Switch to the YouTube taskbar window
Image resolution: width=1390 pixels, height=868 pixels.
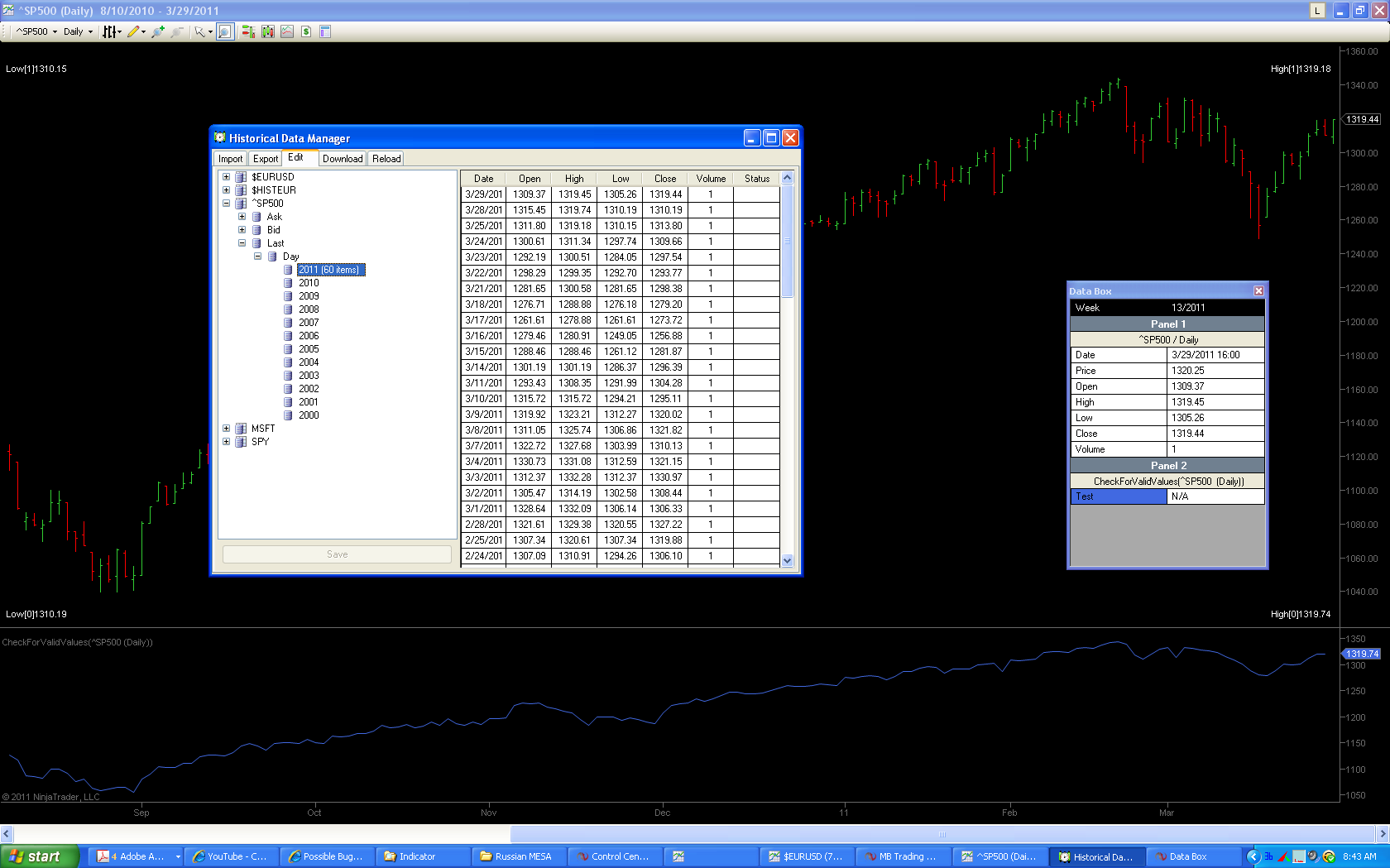tap(232, 856)
